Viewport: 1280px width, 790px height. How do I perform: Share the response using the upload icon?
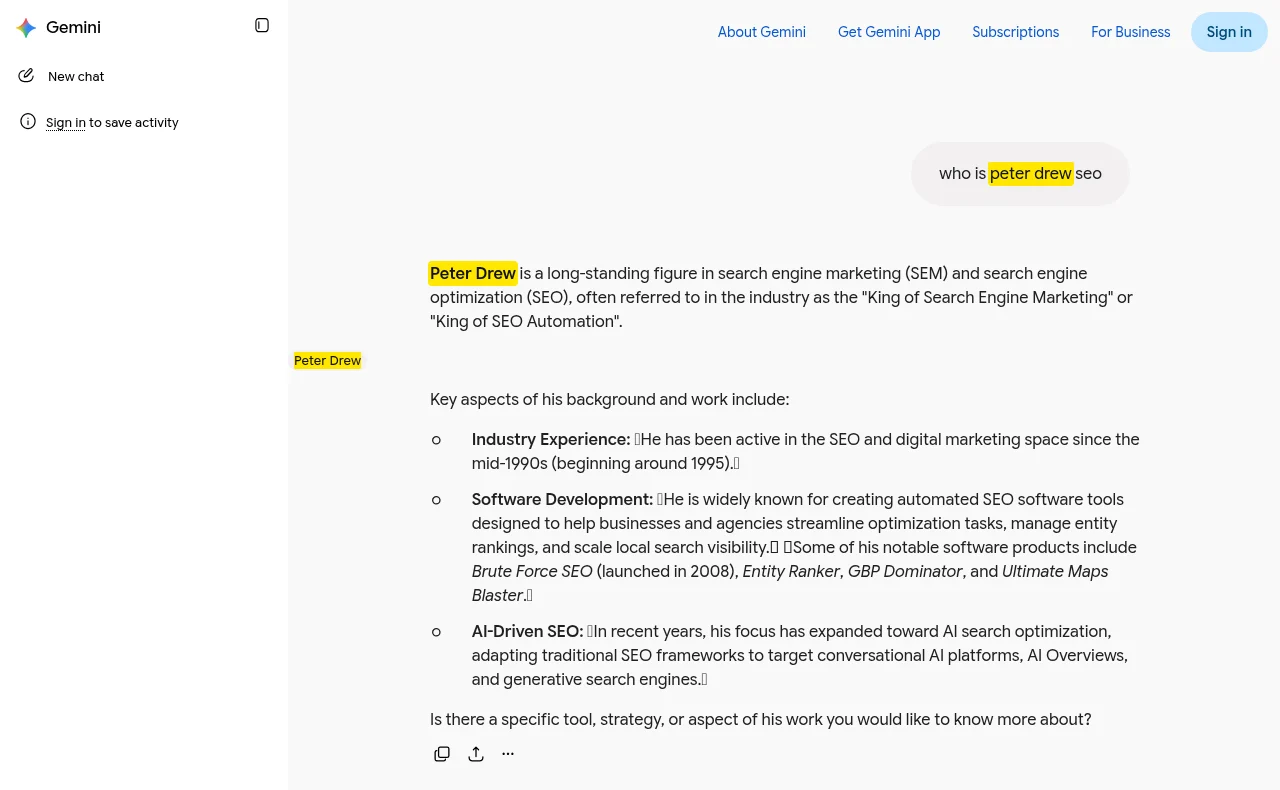476,754
